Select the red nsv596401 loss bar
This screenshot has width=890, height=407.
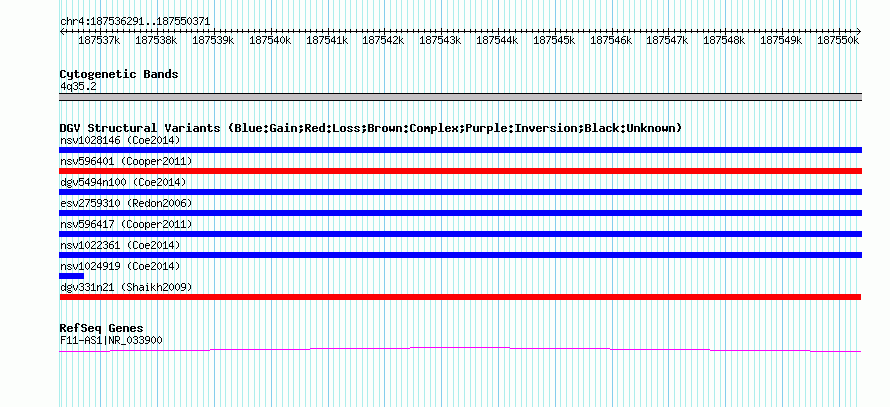pyautogui.click(x=460, y=171)
